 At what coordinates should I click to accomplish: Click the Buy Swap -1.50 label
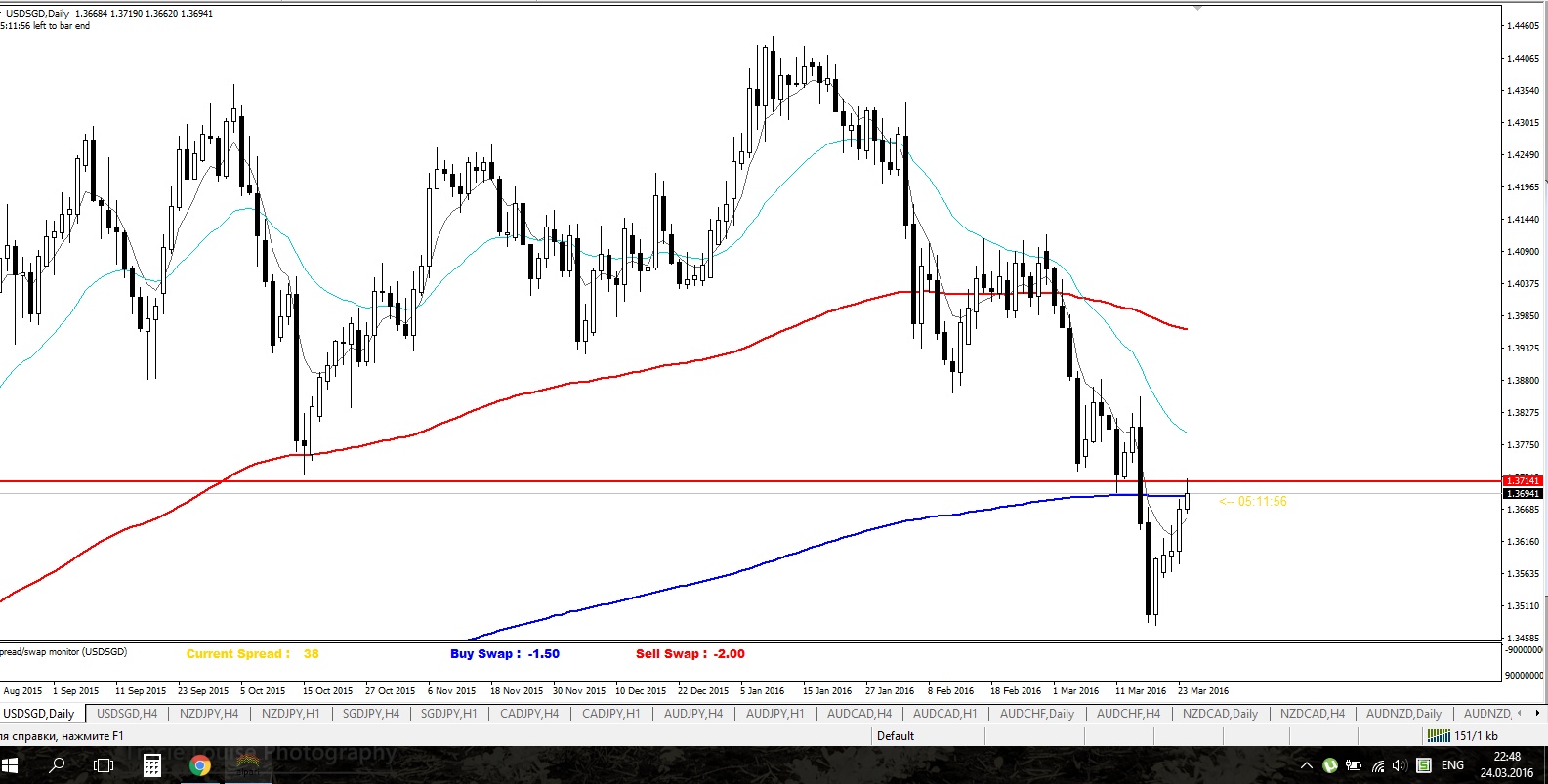pos(505,654)
